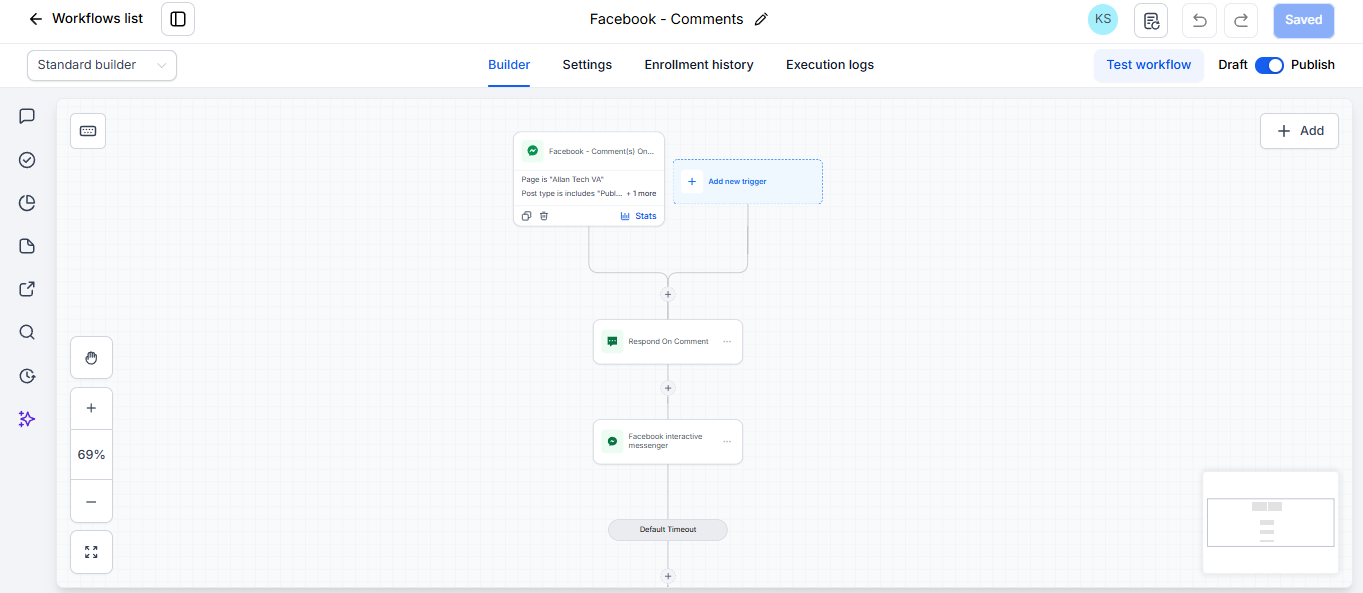Viewport: 1363px width, 593px height.
Task: Fit canvas to screen icon
Action: click(91, 552)
